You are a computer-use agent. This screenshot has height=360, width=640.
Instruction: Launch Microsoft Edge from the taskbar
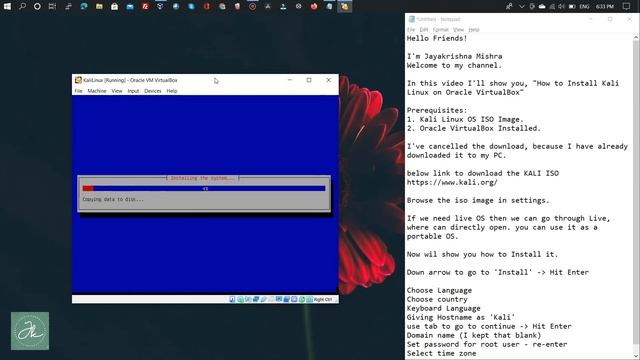click(x=84, y=6)
